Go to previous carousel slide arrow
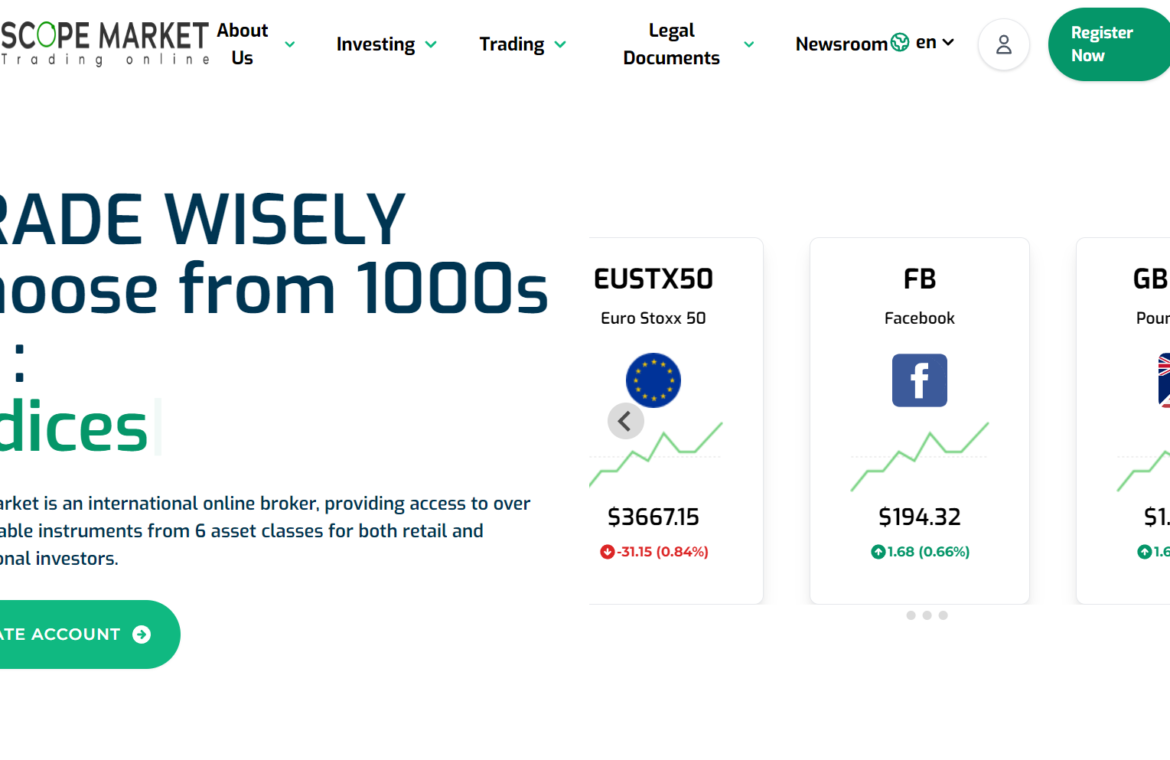Image resolution: width=1170 pixels, height=760 pixels. pyautogui.click(x=625, y=421)
